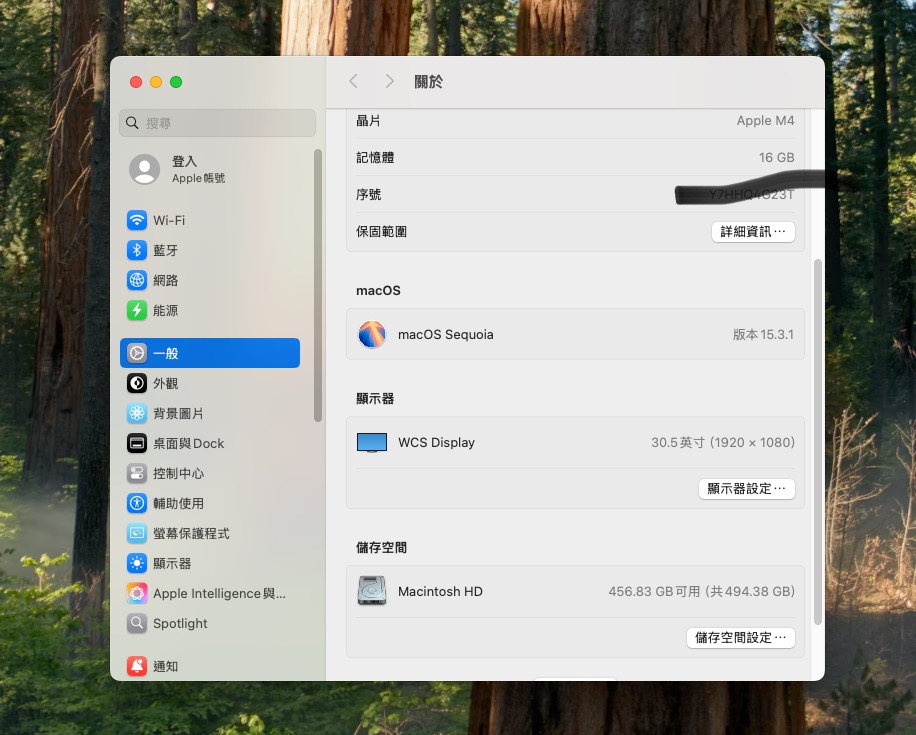Open the 通知 bell icon
The height and width of the screenshot is (735, 916).
point(137,666)
